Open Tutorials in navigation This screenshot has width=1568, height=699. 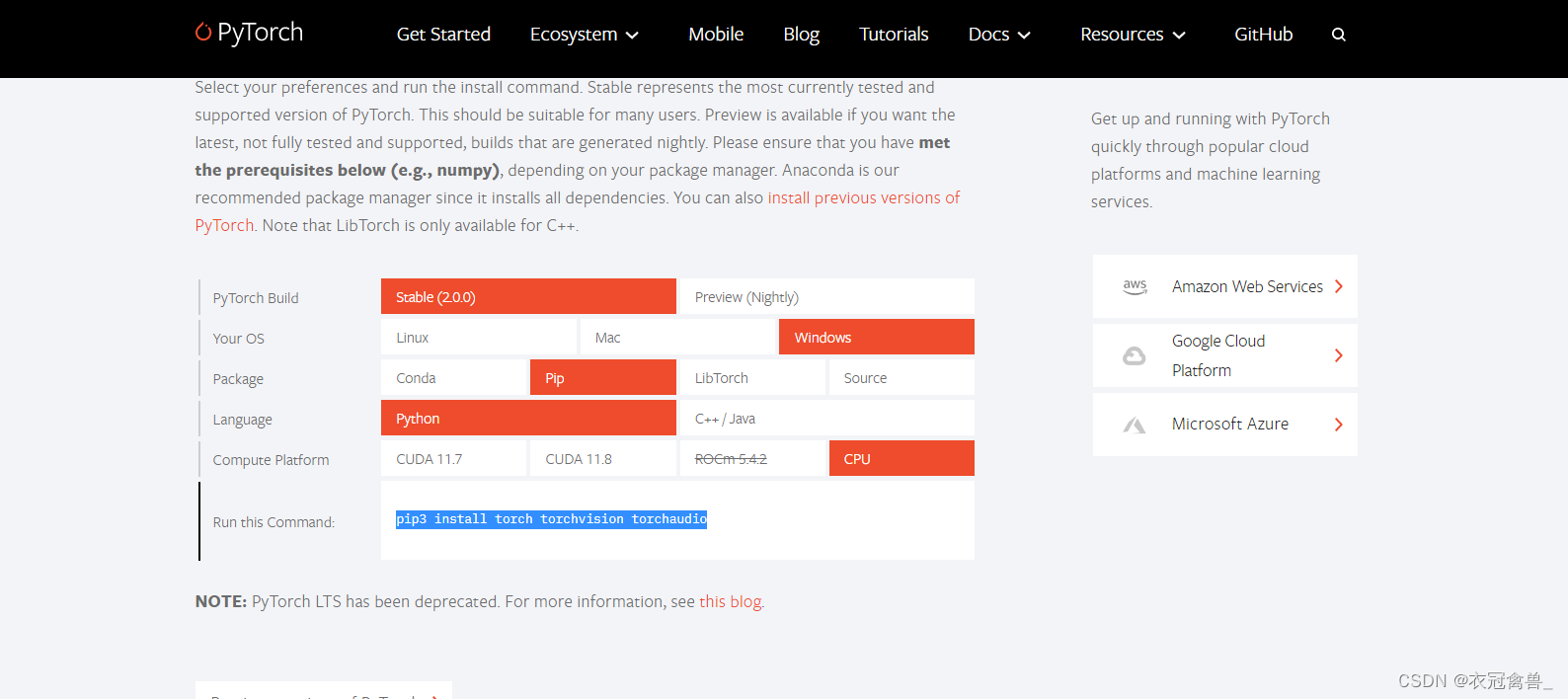click(894, 35)
